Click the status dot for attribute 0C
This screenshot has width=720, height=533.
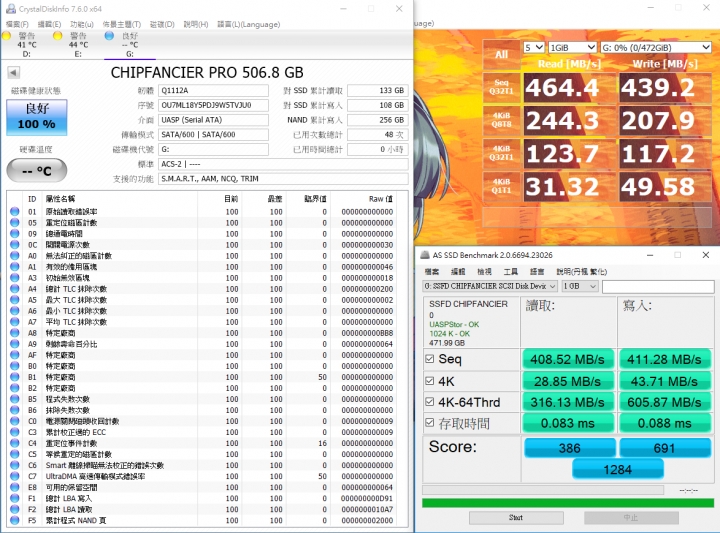click(x=15, y=245)
